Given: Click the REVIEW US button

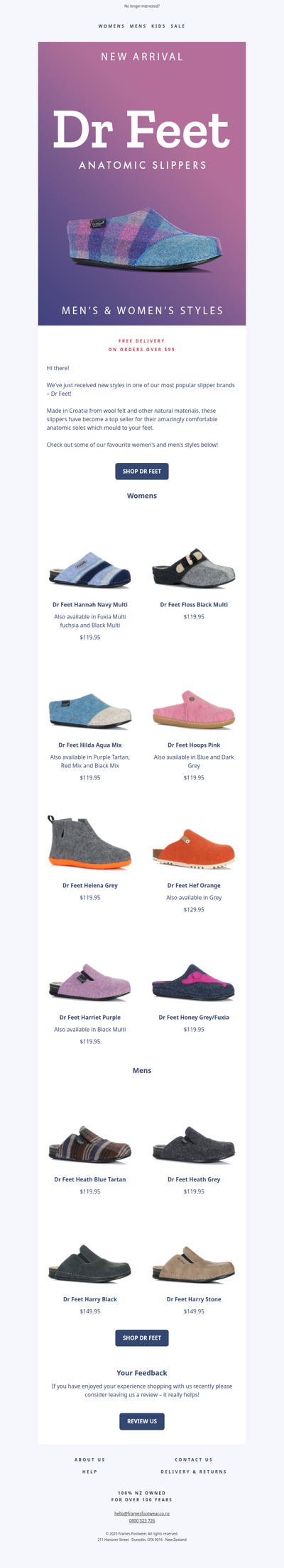Looking at the screenshot, I should (x=142, y=1421).
